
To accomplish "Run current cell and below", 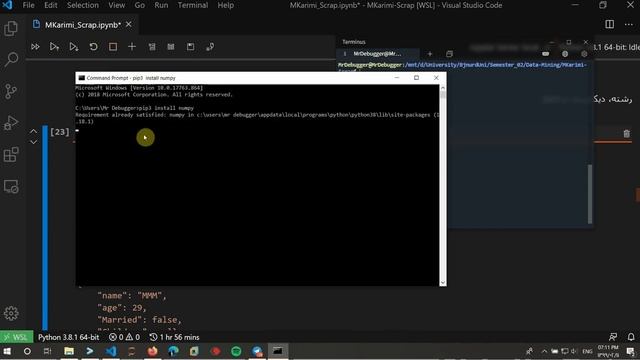I will point(73,47).
